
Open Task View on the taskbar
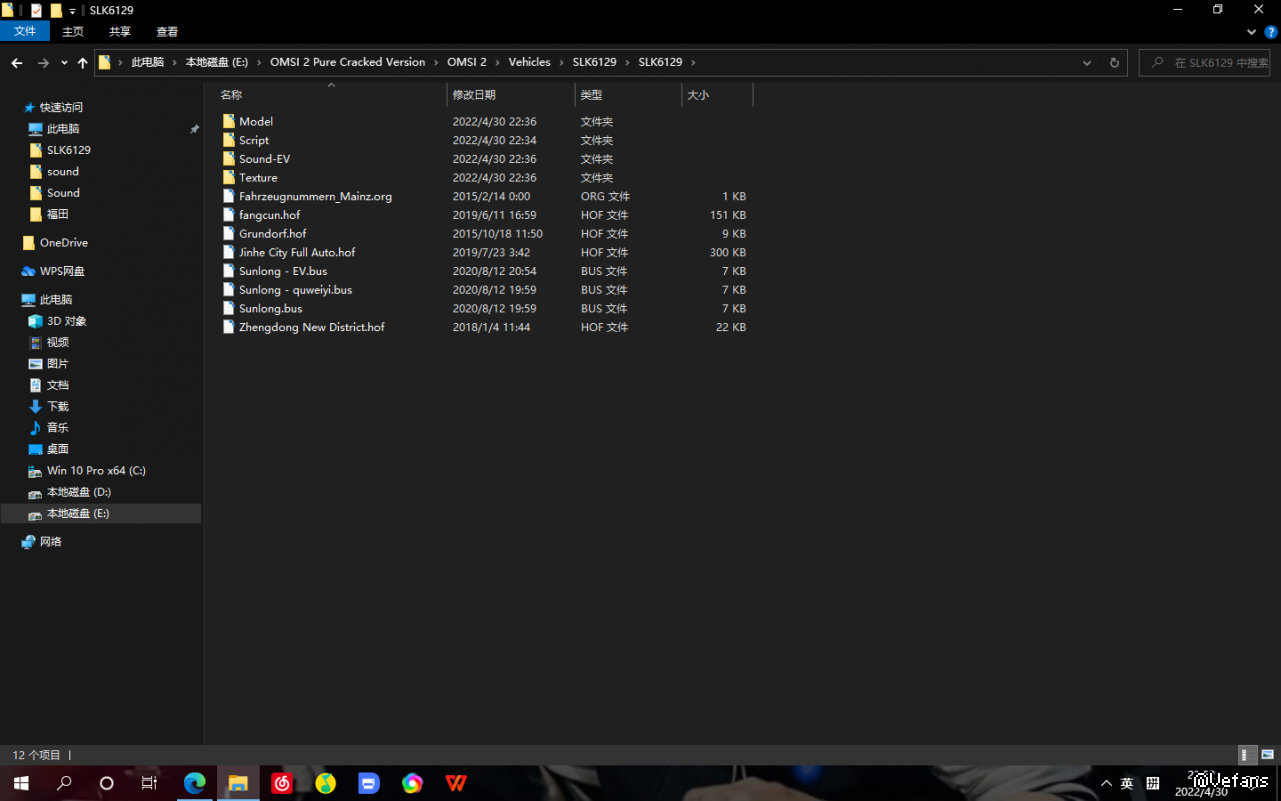pos(149,783)
